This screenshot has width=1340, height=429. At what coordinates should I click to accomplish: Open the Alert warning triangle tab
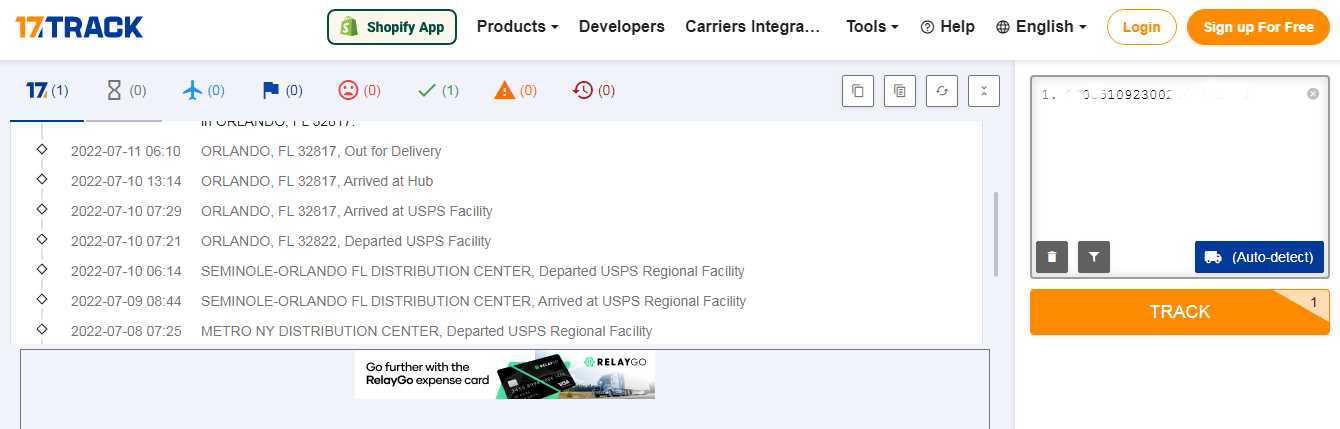coord(516,91)
